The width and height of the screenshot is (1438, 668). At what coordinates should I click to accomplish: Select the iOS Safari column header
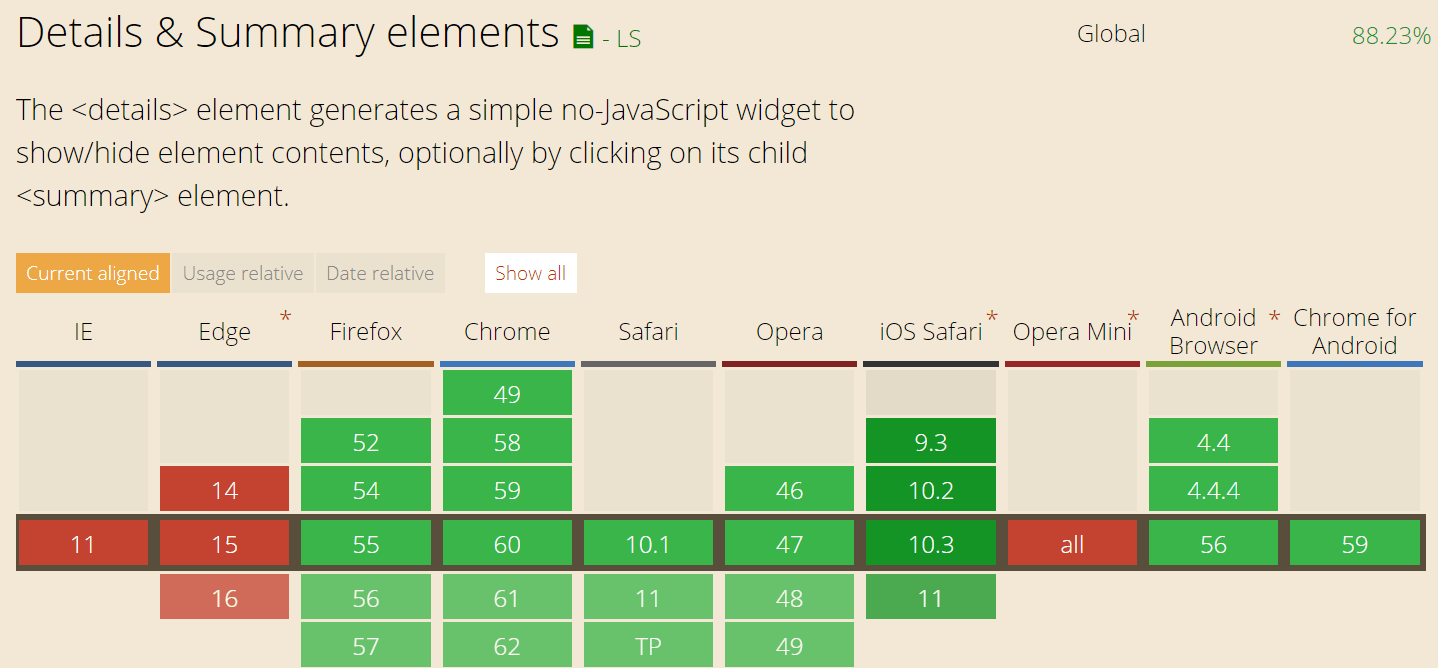click(931, 332)
